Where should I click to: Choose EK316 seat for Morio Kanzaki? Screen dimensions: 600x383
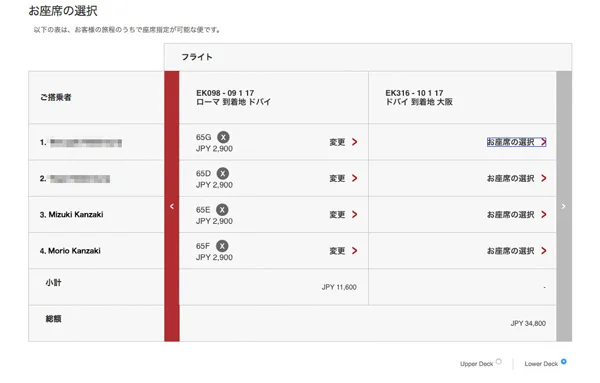pos(516,251)
